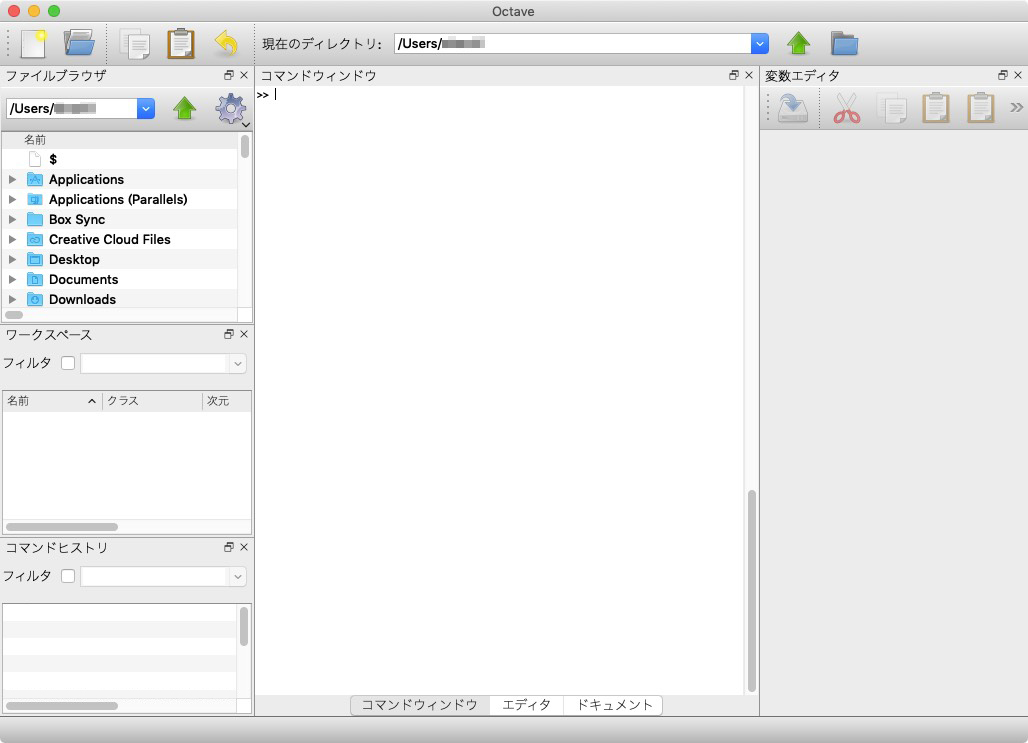Undo the last action with the yellow arrow icon
Viewport: 1028px width, 743px height.
click(224, 42)
